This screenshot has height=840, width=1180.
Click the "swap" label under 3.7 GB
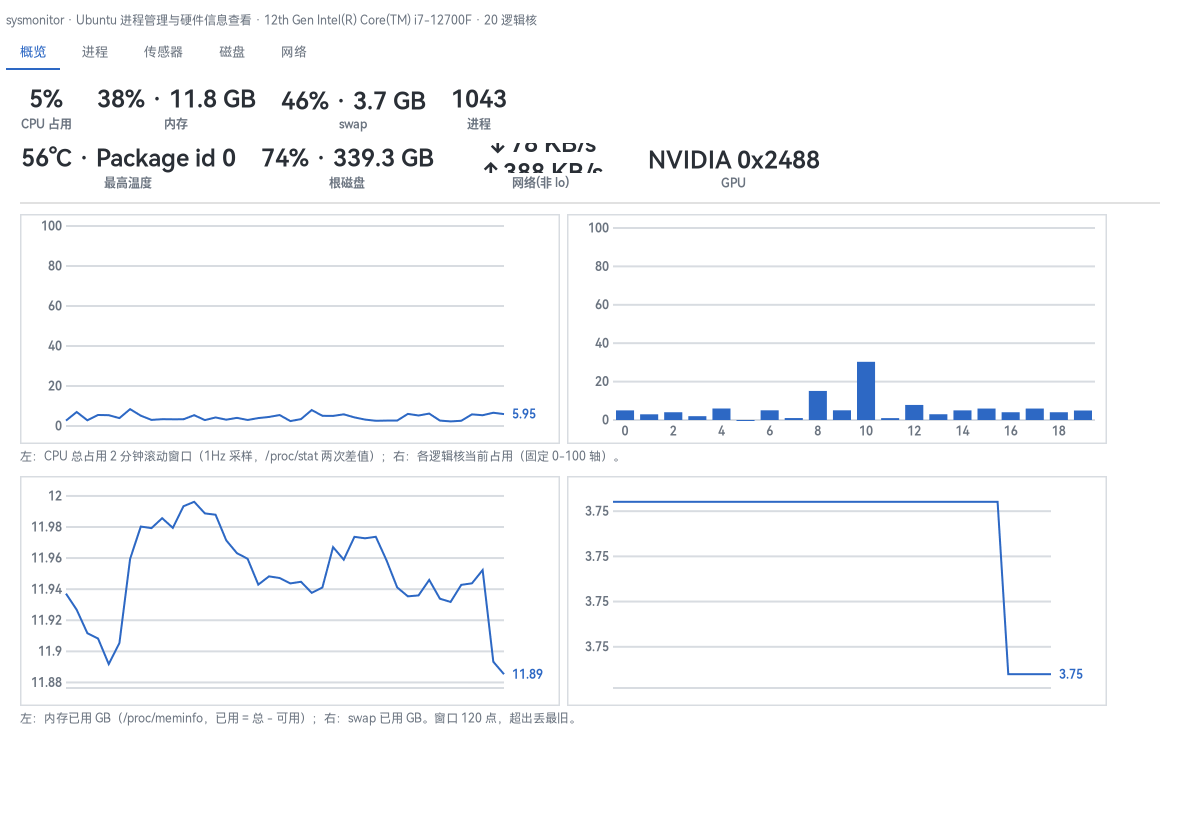click(x=353, y=125)
